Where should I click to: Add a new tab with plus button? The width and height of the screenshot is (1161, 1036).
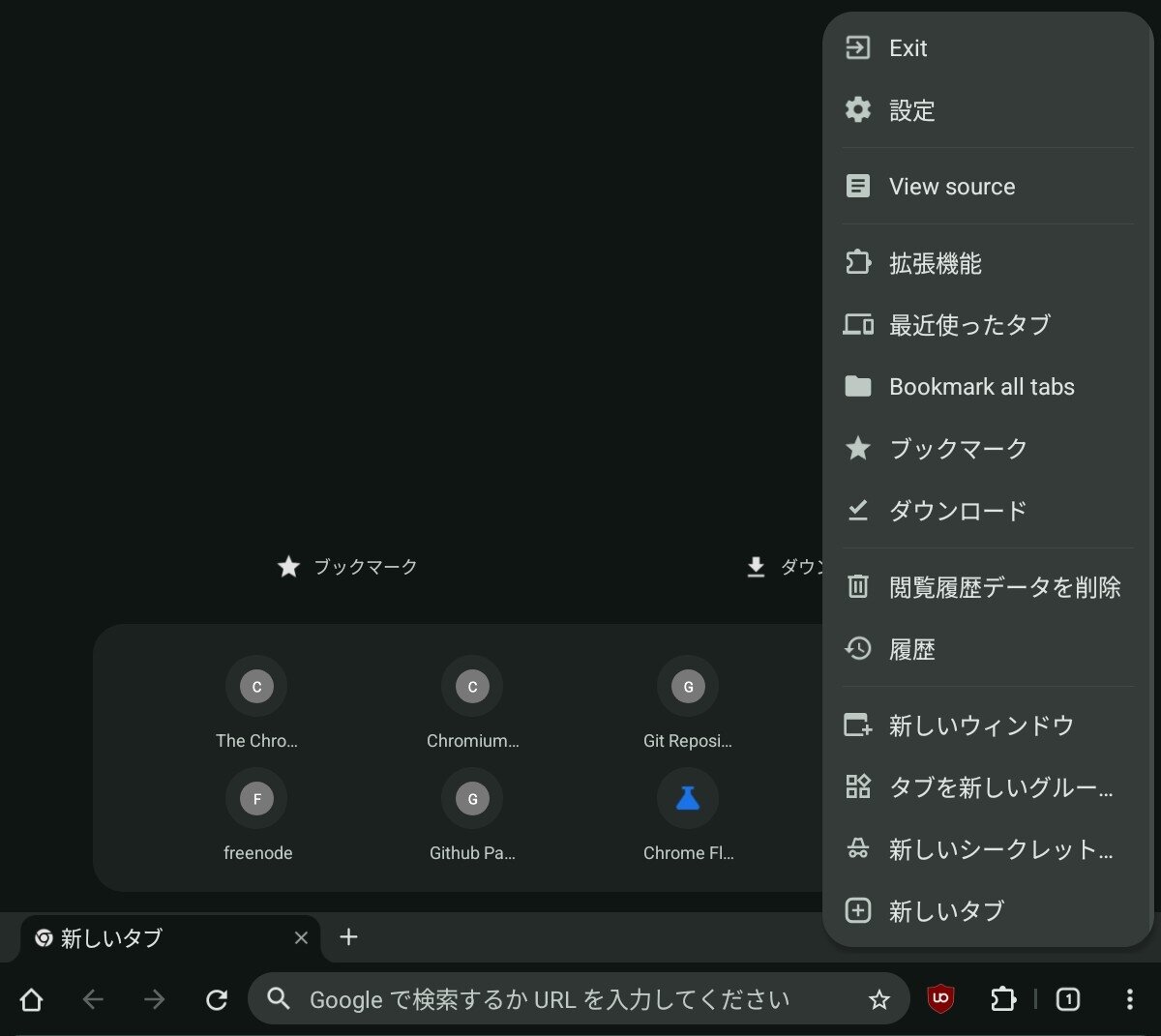tap(349, 936)
